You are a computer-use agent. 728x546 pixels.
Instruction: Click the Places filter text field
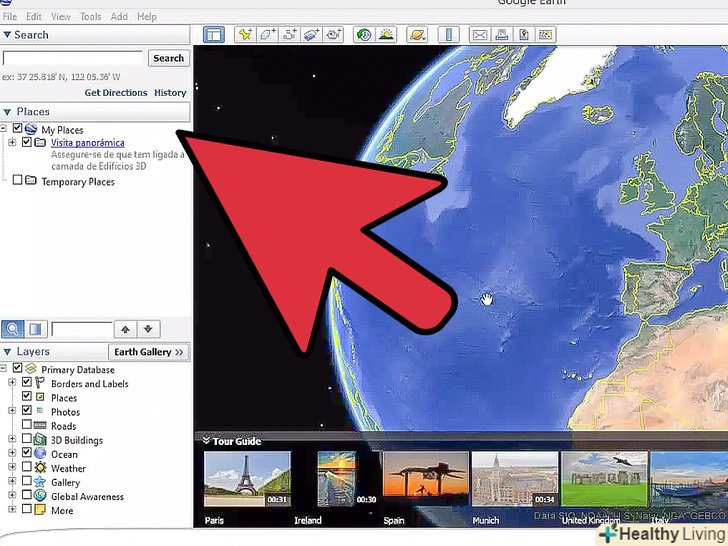click(x=82, y=329)
